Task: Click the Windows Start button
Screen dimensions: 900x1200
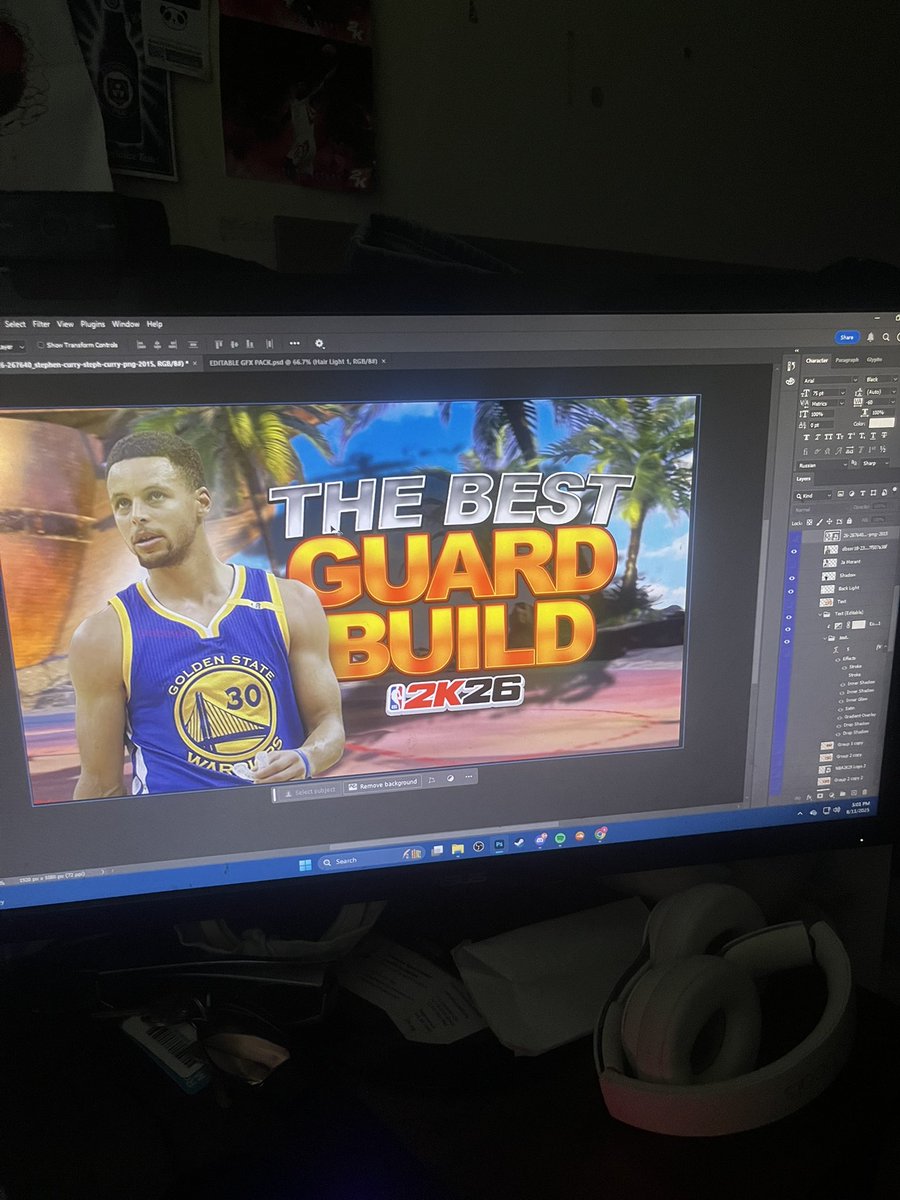Action: (305, 865)
